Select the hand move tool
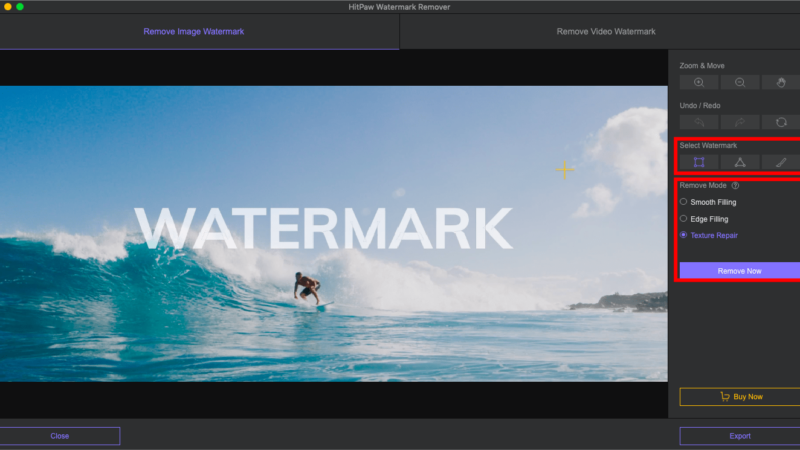 781,83
